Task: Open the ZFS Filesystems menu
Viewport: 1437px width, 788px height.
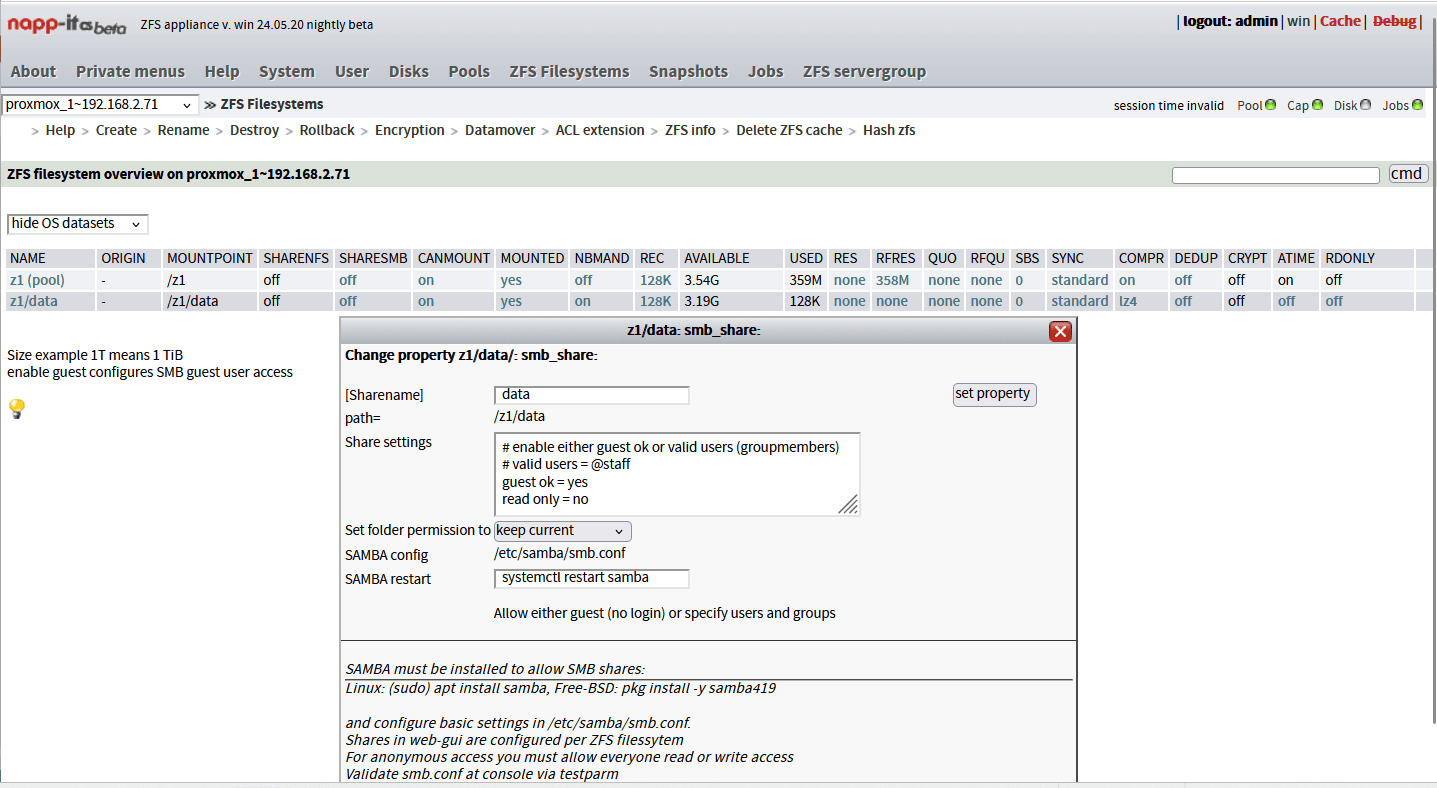Action: point(569,71)
